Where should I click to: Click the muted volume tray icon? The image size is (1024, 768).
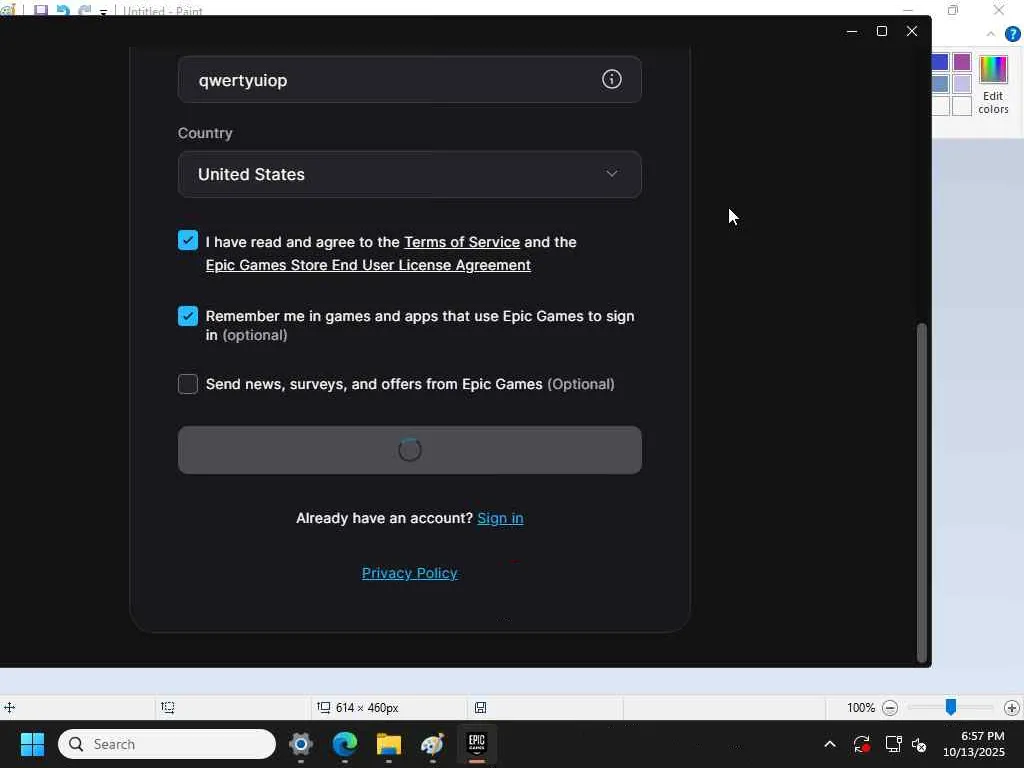click(x=919, y=744)
